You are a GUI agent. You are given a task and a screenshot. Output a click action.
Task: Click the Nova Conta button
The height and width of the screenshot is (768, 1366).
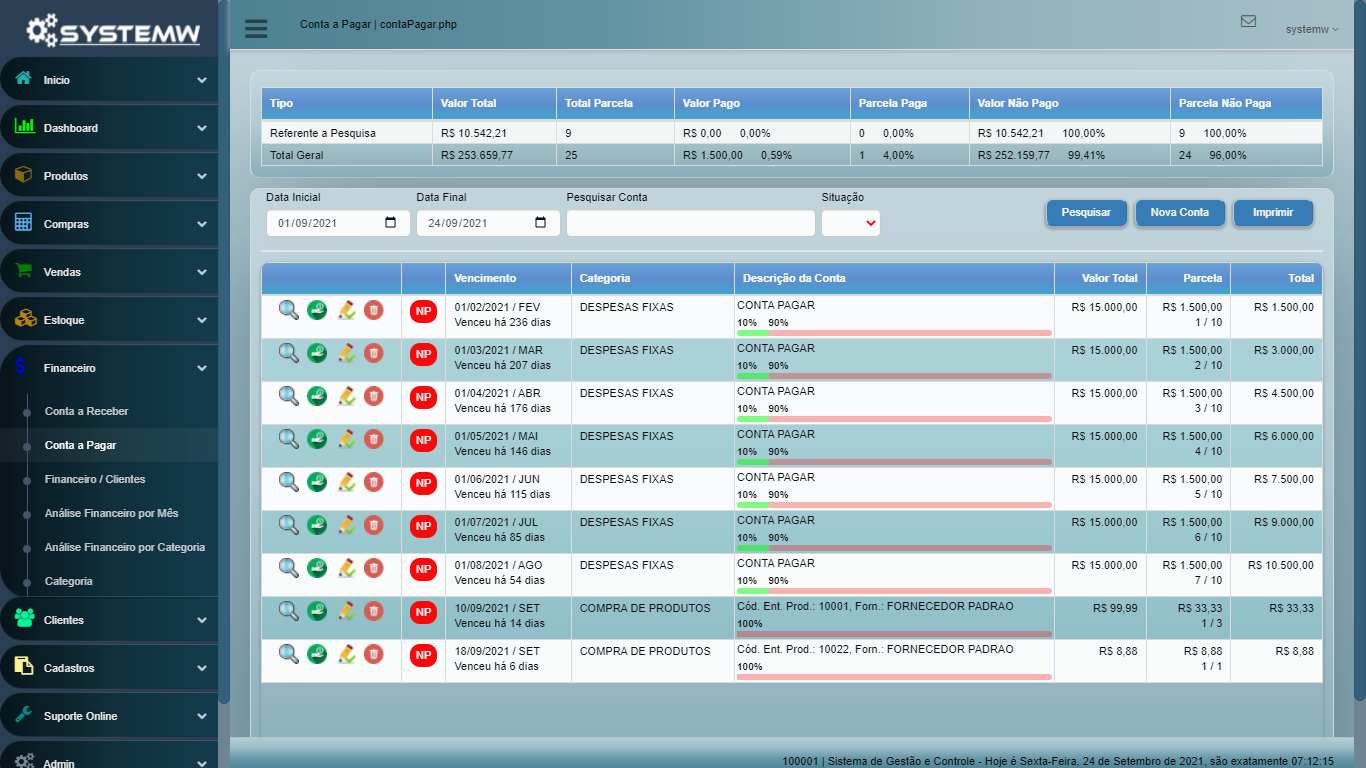click(1180, 212)
